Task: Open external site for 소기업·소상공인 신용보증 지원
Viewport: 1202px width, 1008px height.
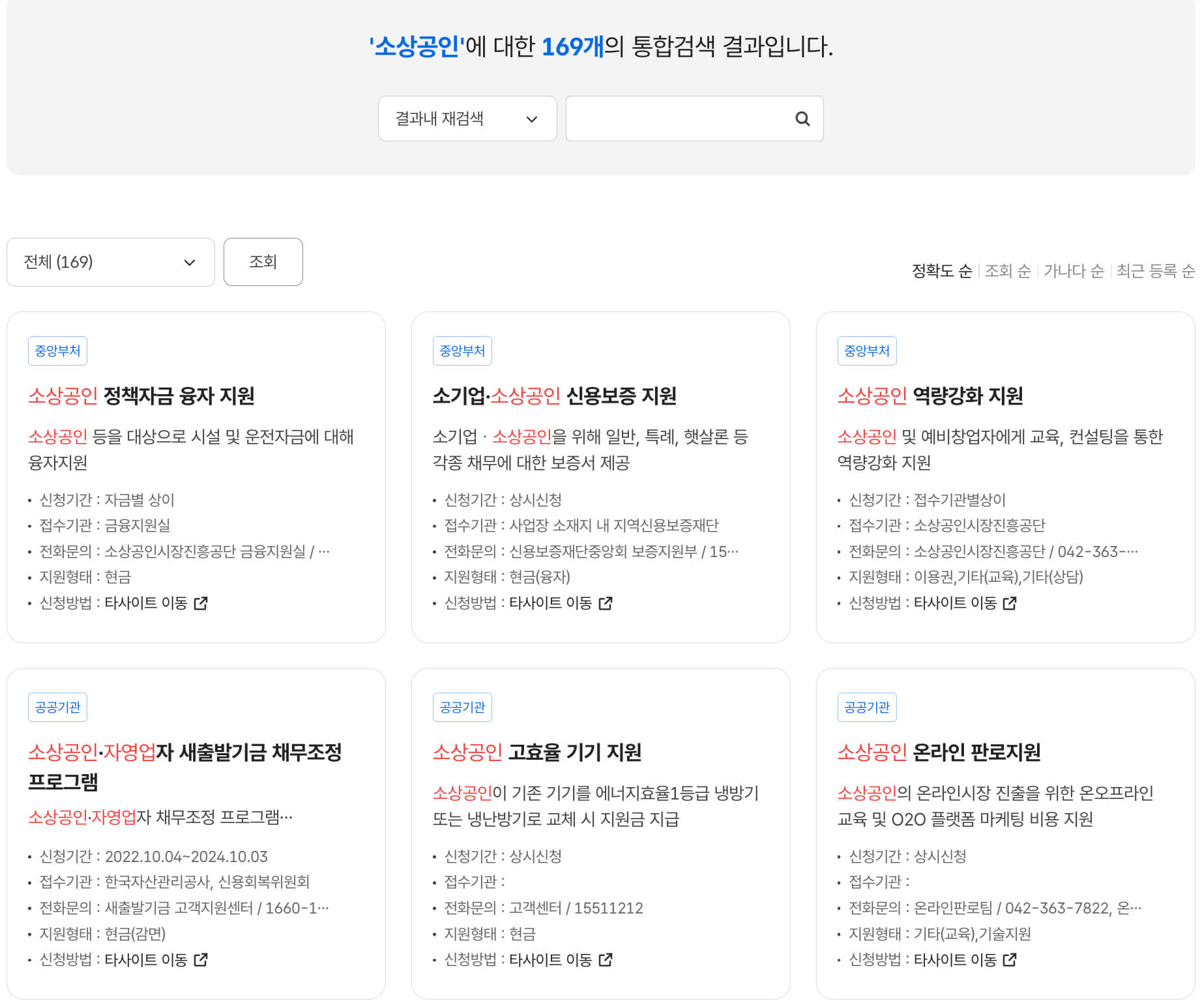Action: (607, 603)
